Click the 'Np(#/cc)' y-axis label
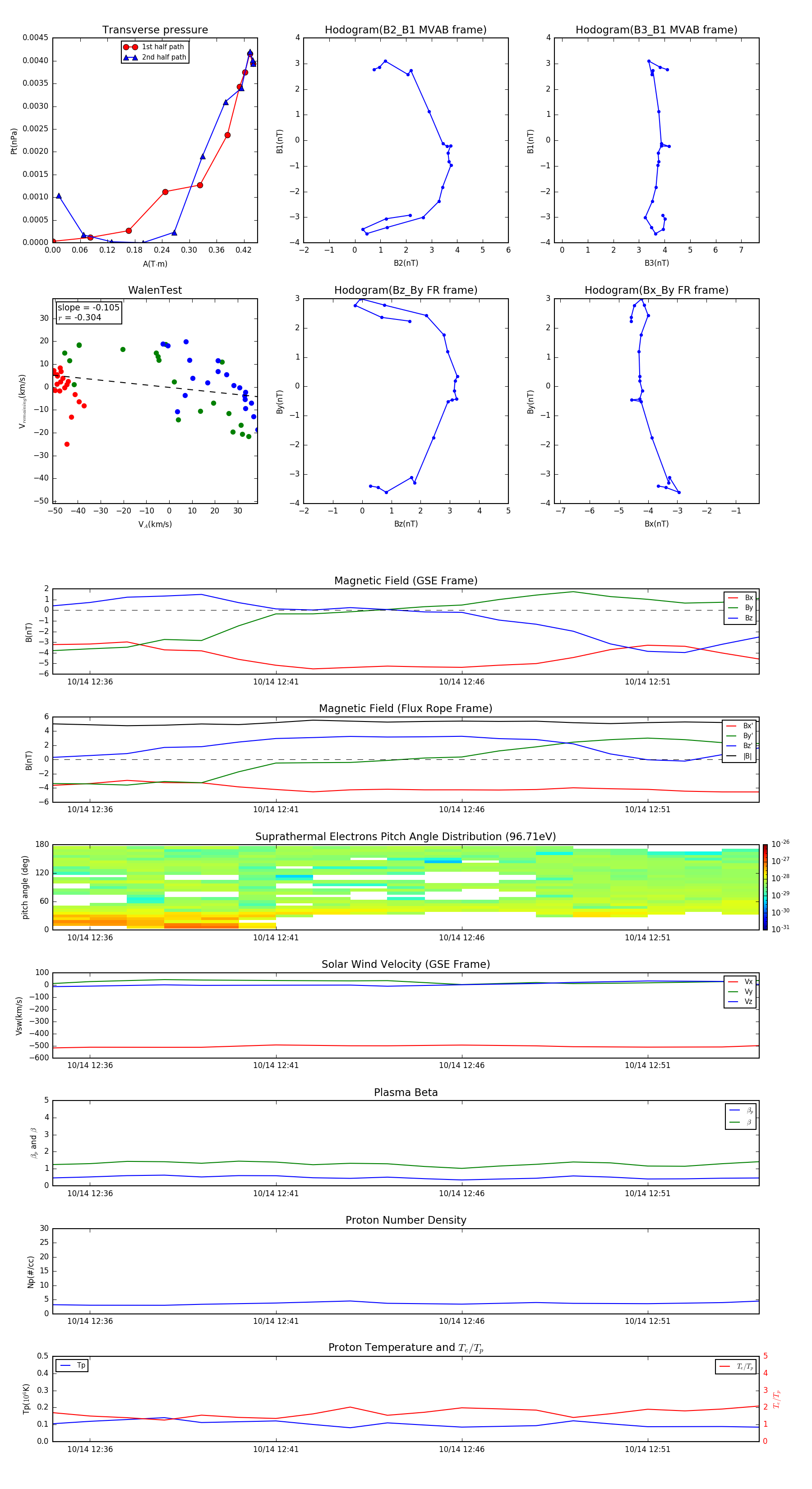 coord(31,1272)
